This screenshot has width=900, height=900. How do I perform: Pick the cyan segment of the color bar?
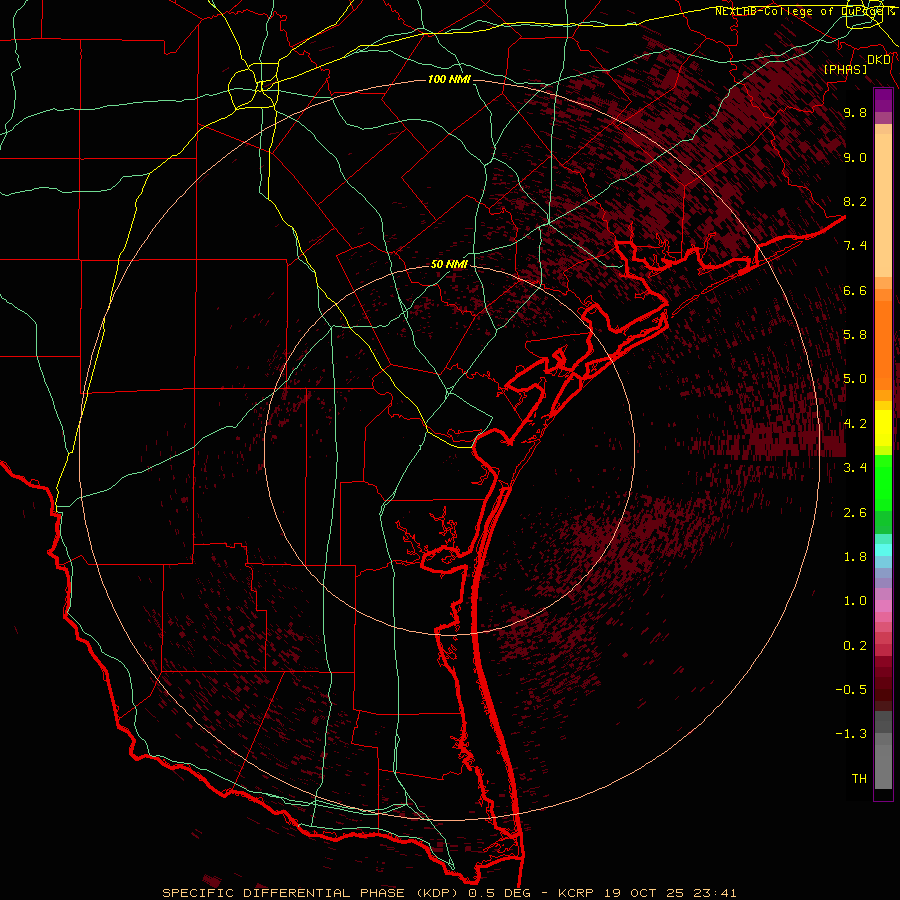(x=883, y=550)
